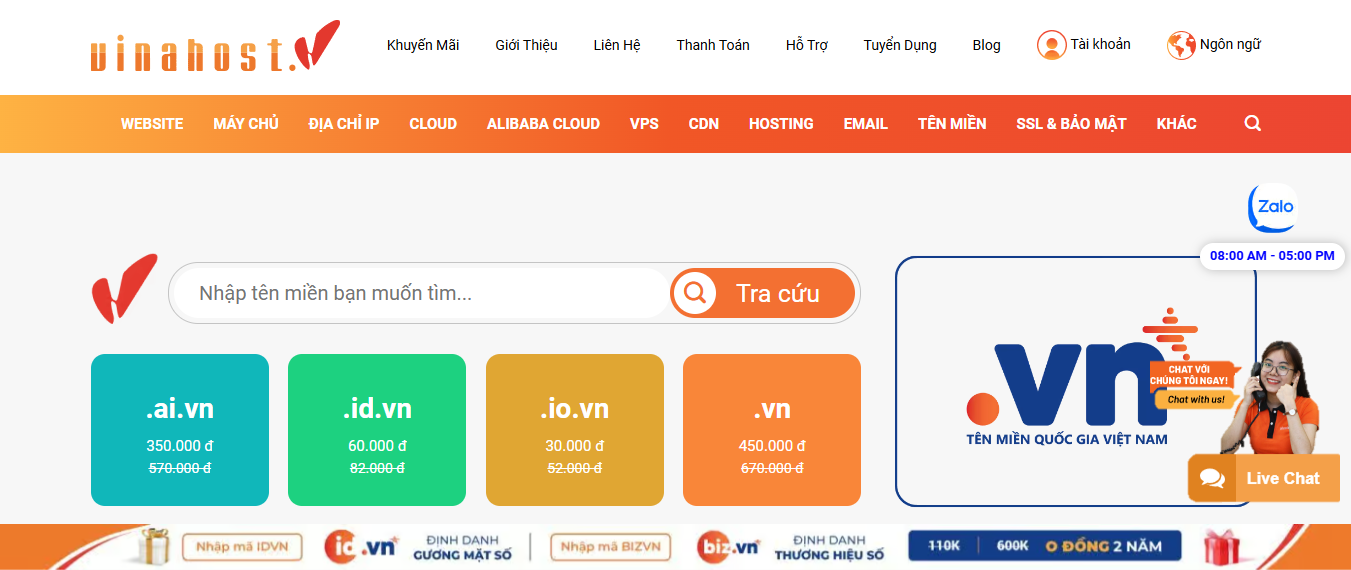The width and height of the screenshot is (1351, 570).
Task: Click struck-through 570.000 đ price
Action: pos(180,468)
